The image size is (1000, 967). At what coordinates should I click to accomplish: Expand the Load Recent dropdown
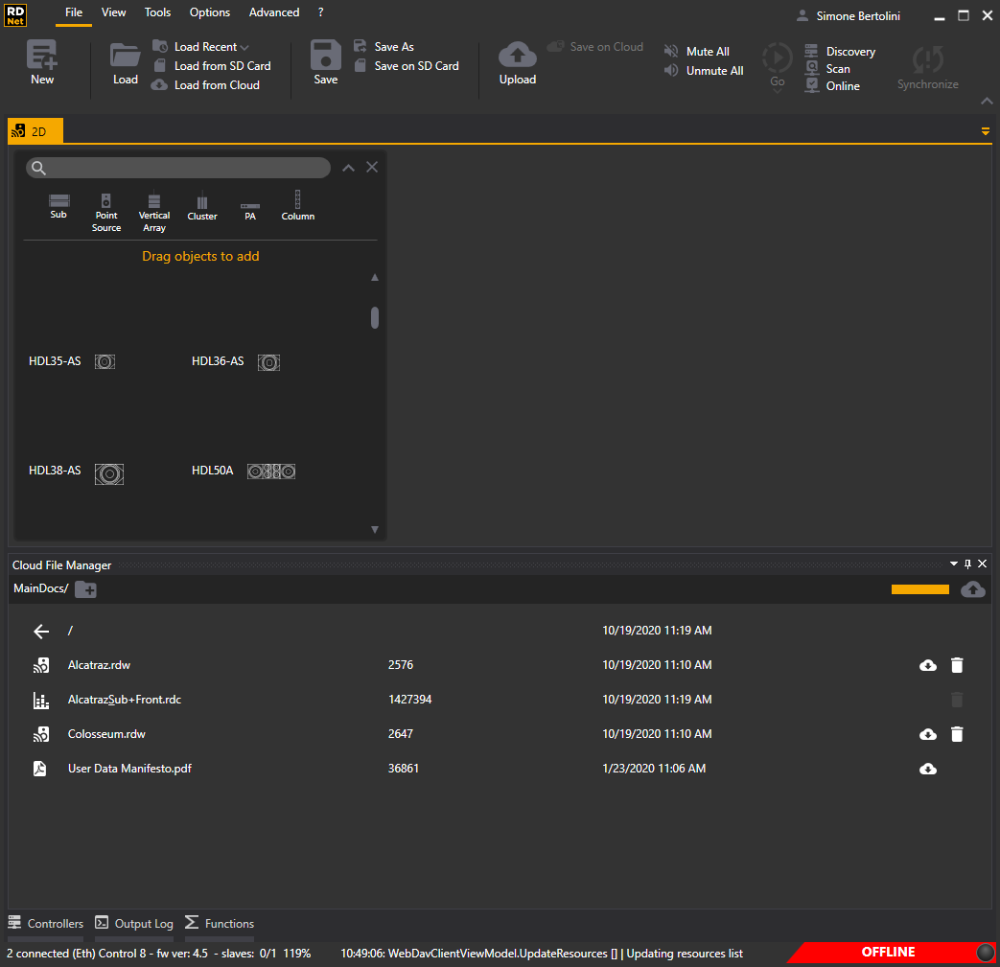(x=243, y=46)
